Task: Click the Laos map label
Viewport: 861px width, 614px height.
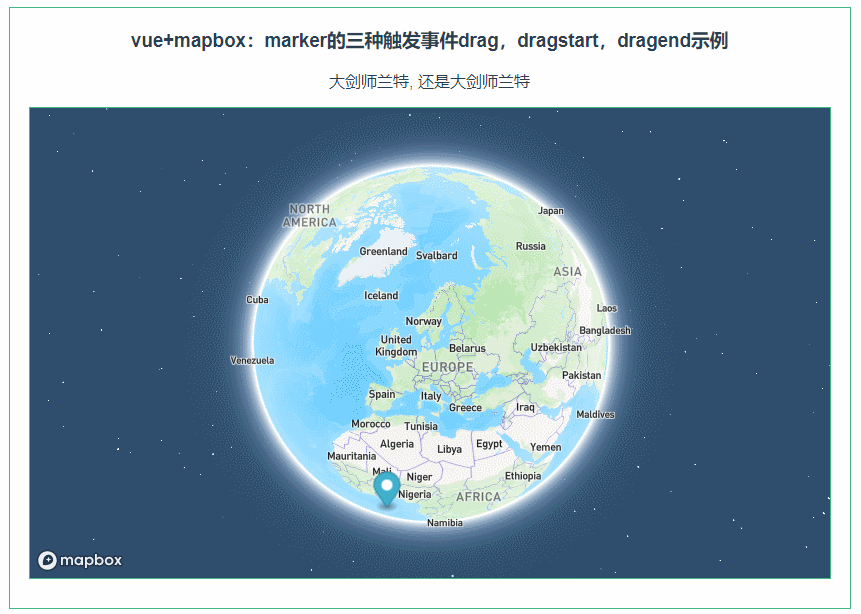Action: 607,309
